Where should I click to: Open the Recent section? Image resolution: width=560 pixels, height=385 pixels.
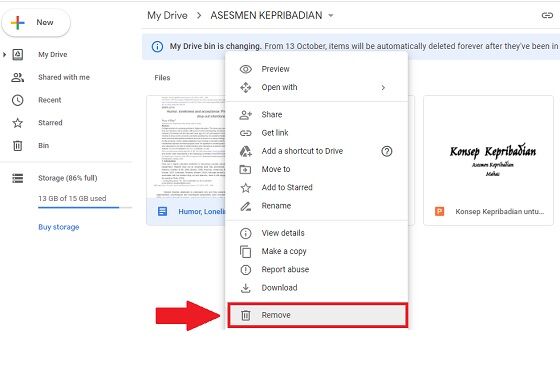pos(50,100)
